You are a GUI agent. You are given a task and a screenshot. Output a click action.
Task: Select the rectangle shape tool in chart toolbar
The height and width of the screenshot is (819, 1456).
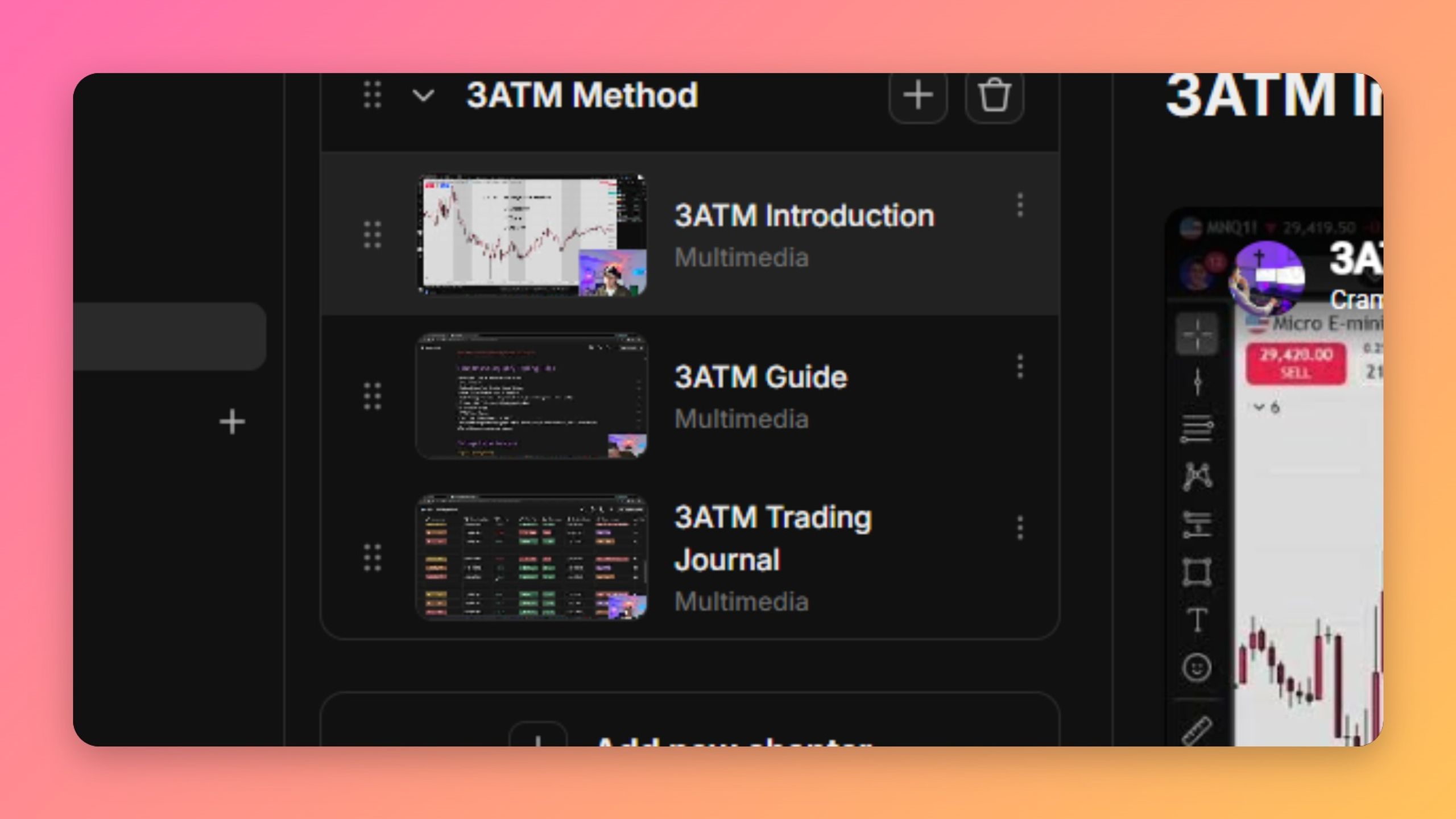(1197, 572)
